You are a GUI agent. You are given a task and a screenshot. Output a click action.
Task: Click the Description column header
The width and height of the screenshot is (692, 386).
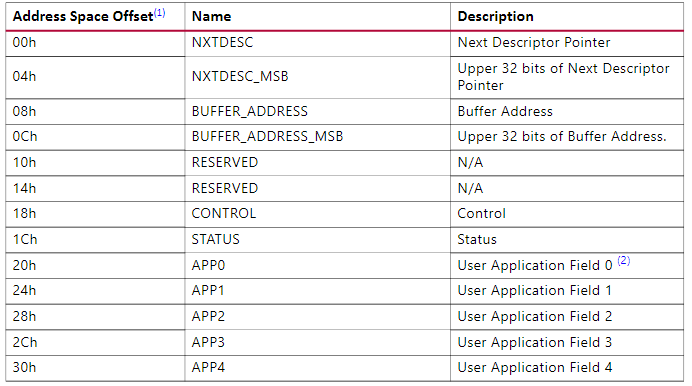point(496,16)
